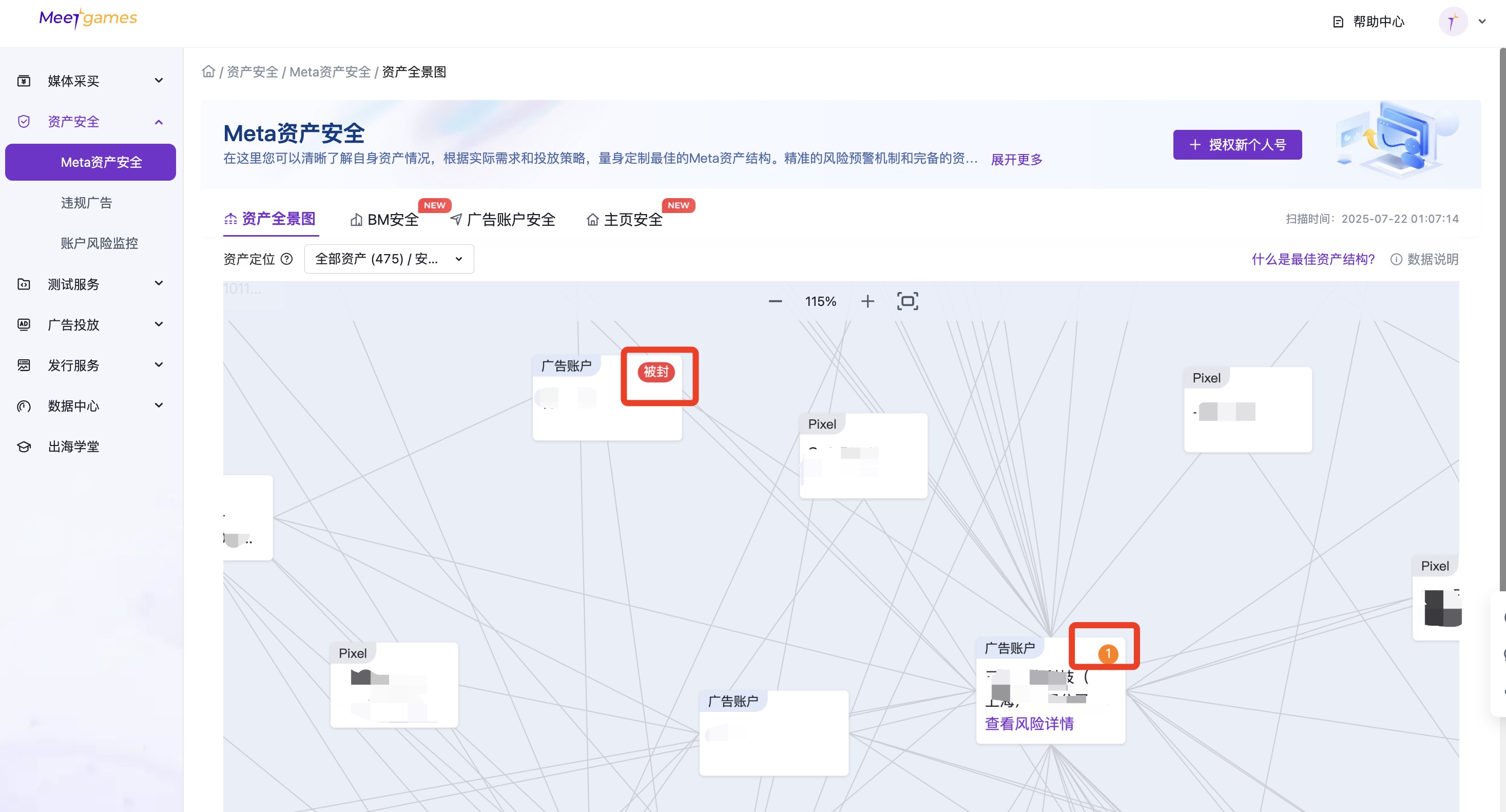Click 数据说明 link text
The height and width of the screenshot is (812, 1506).
click(1432, 259)
